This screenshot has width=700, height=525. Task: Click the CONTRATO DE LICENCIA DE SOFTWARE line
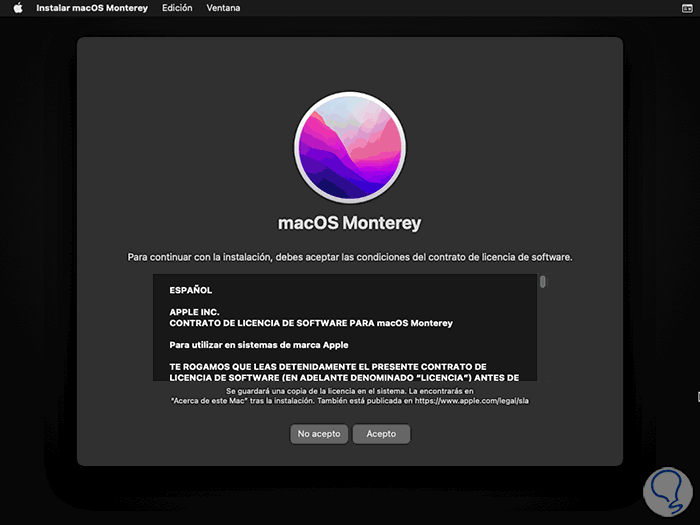[x=311, y=323]
